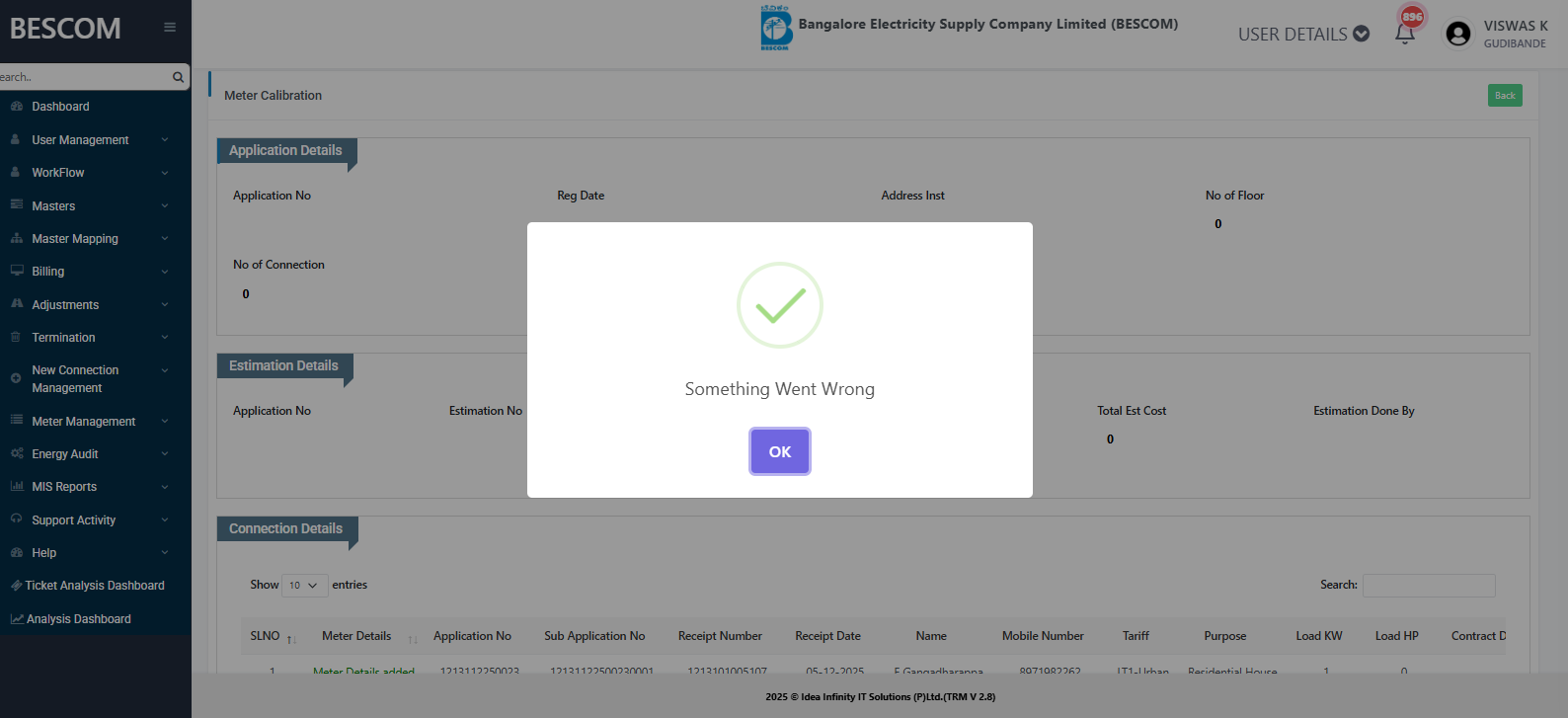Click the search magnifier icon in sidebar
This screenshot has height=718, width=1568.
178,77
